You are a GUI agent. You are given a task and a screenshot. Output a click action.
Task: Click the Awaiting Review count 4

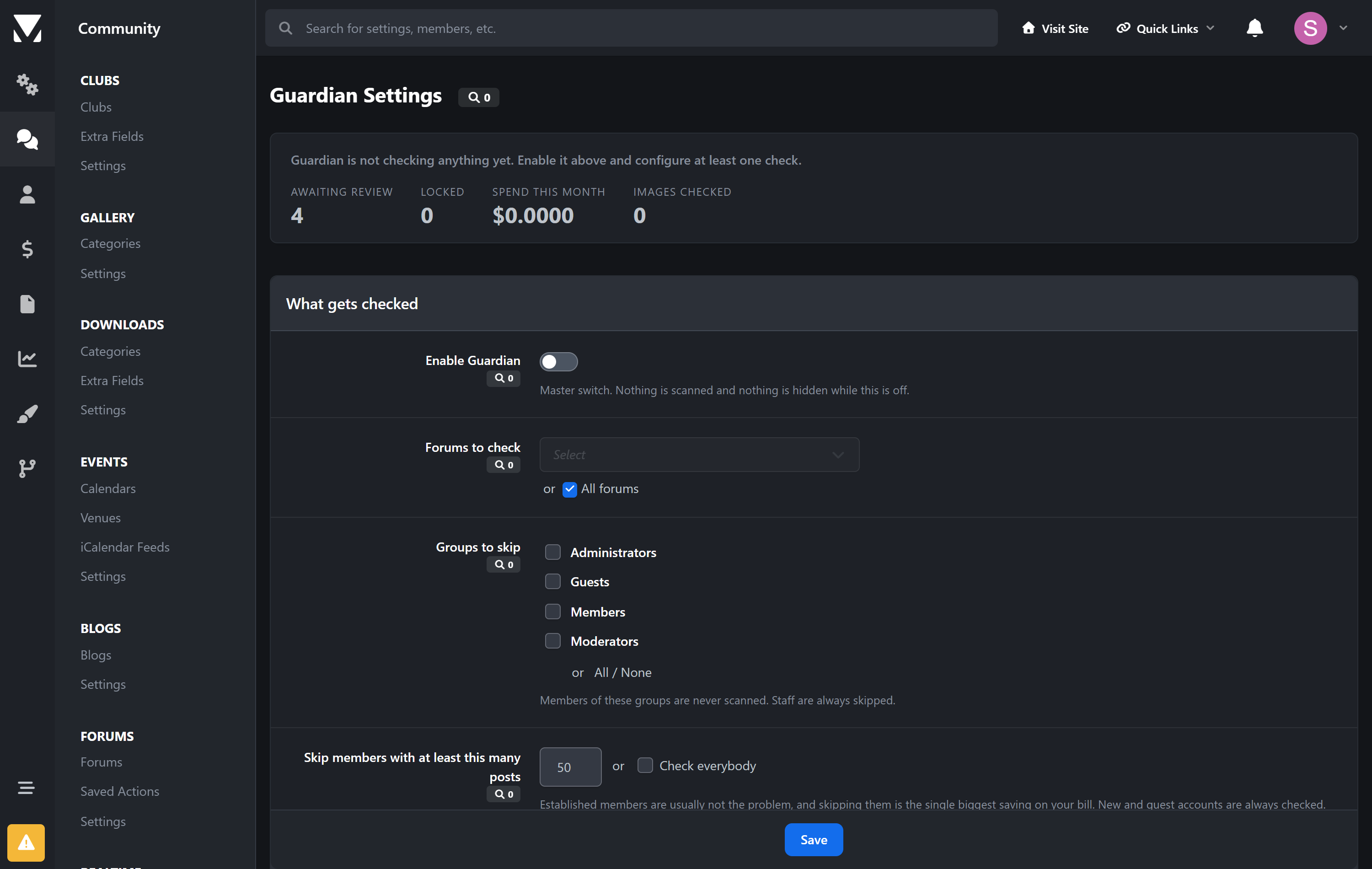(296, 215)
